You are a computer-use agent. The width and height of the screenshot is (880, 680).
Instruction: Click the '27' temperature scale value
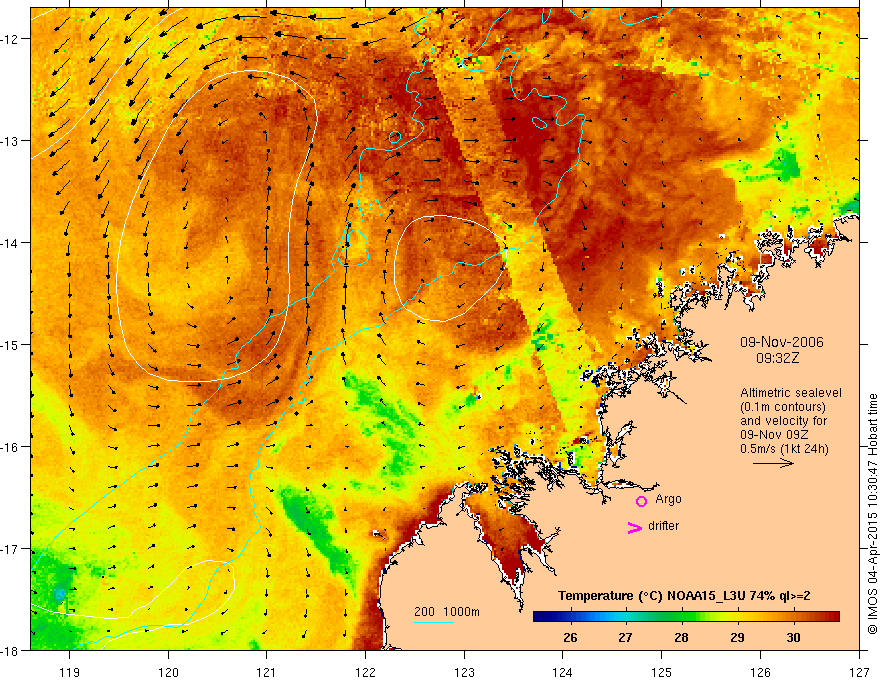pyautogui.click(x=625, y=638)
